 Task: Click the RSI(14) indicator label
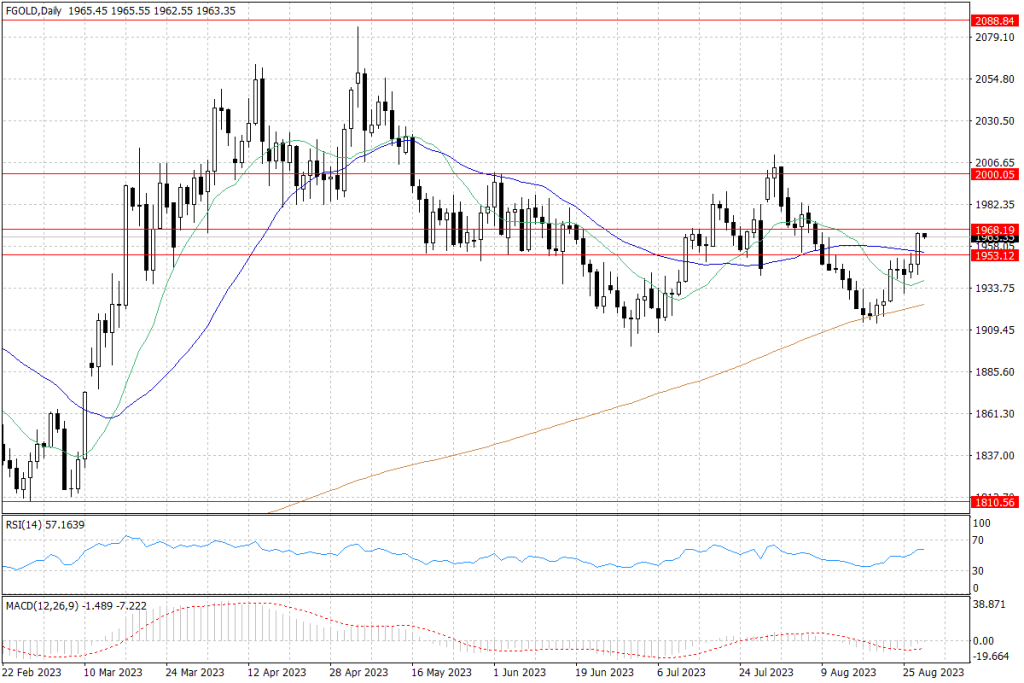point(25,524)
